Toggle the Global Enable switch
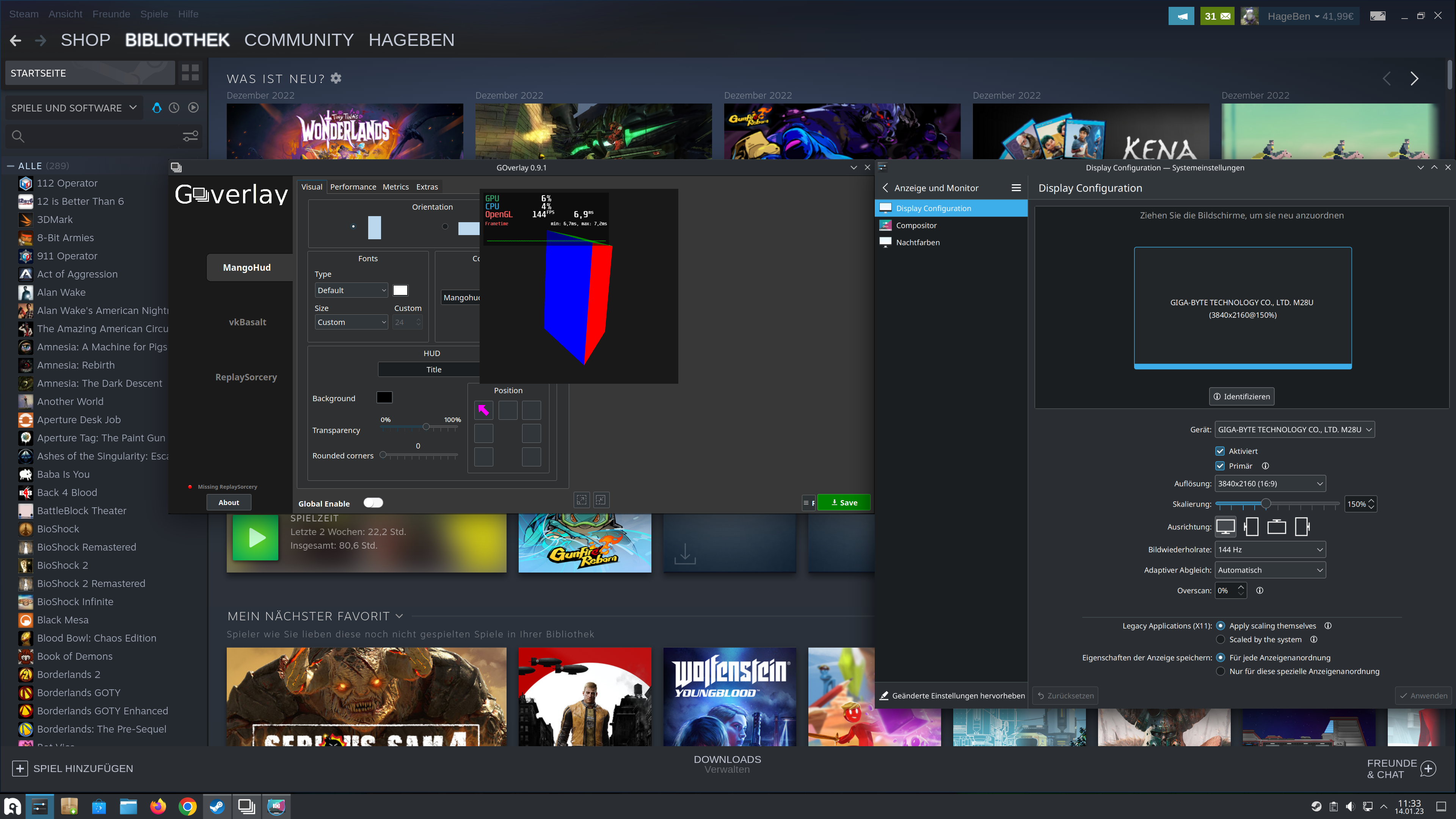The height and width of the screenshot is (819, 1456). pyautogui.click(x=373, y=503)
